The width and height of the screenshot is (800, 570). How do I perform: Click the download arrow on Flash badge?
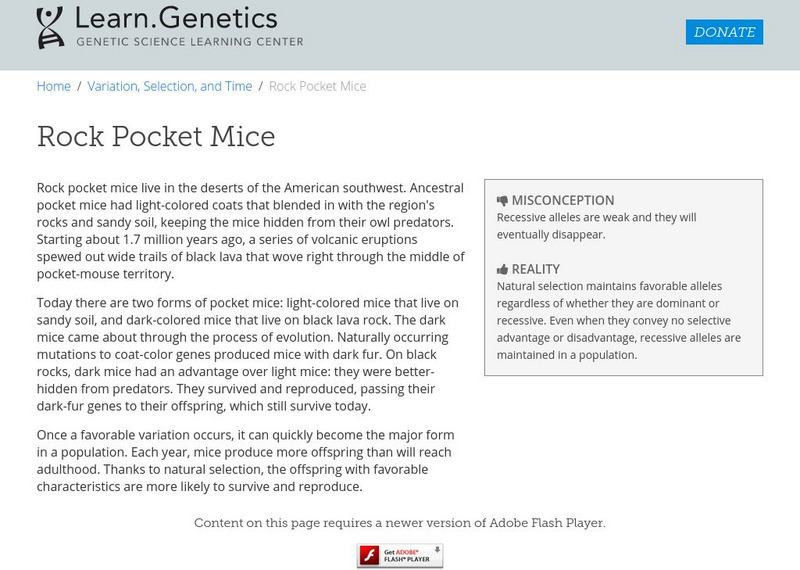click(x=436, y=549)
